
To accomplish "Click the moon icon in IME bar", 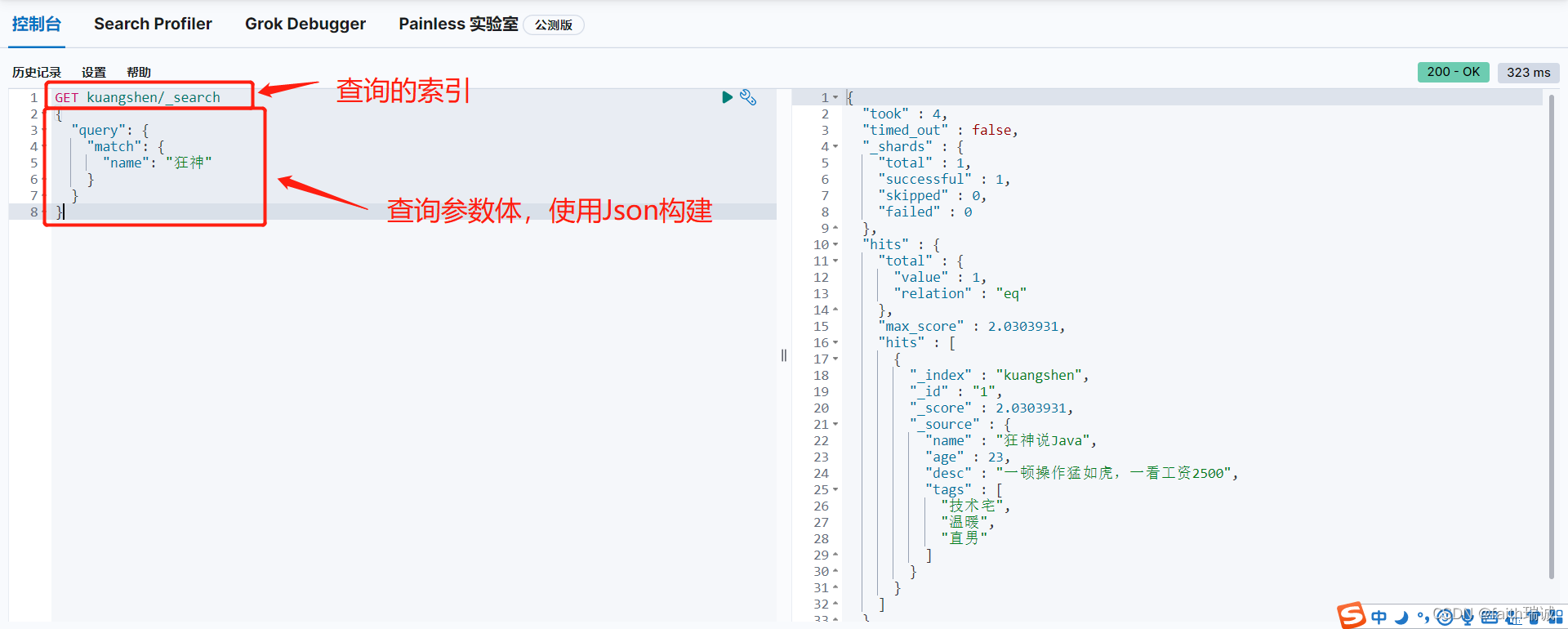I will click(x=1401, y=618).
